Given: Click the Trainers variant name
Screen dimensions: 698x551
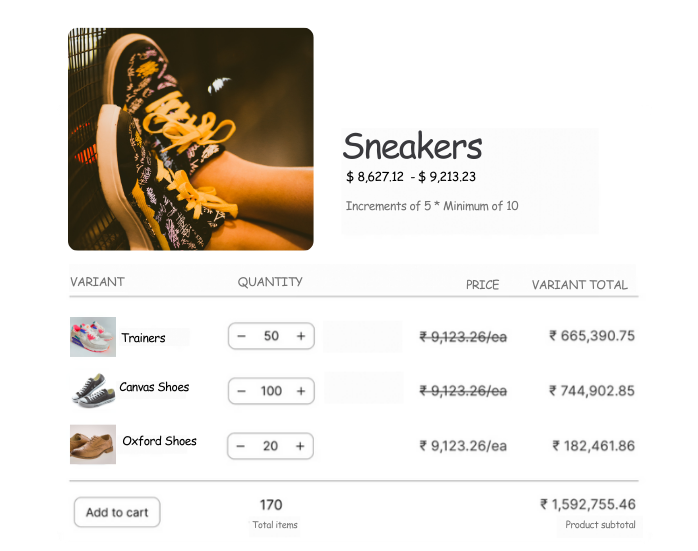Looking at the screenshot, I should 144,338.
